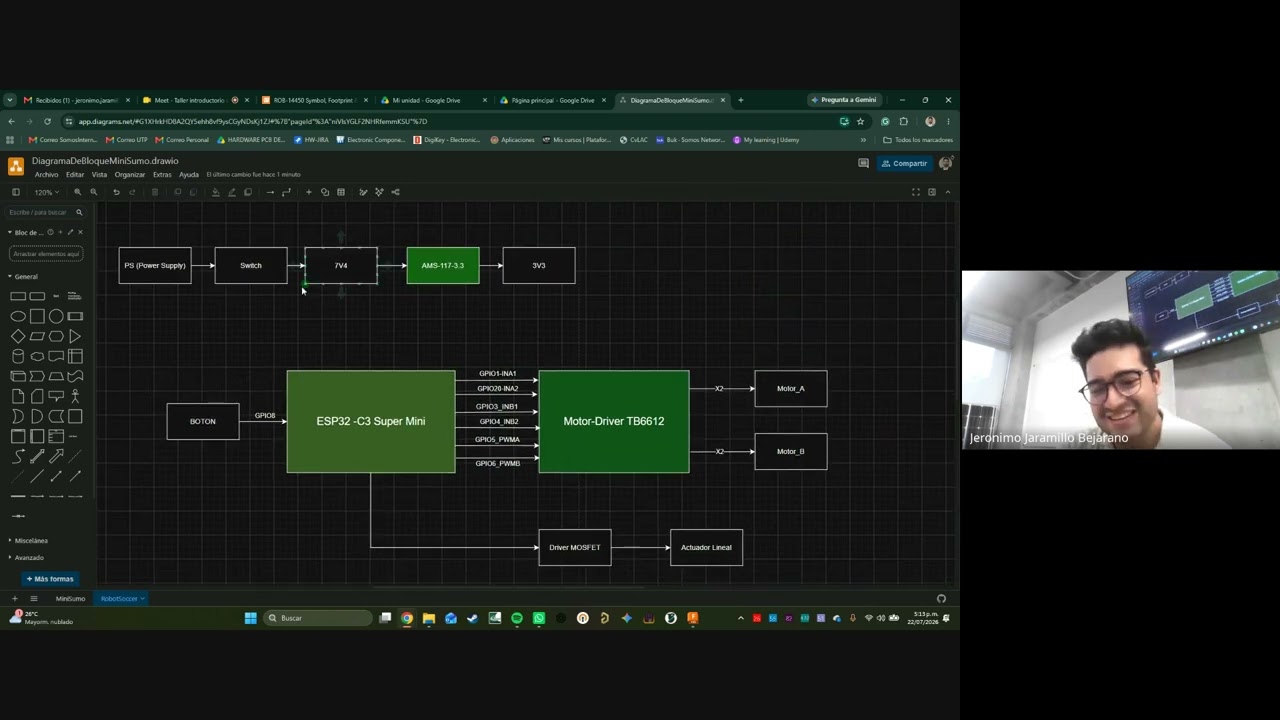Click the Compartir share button
This screenshot has height=720, width=1280.
[x=904, y=163]
